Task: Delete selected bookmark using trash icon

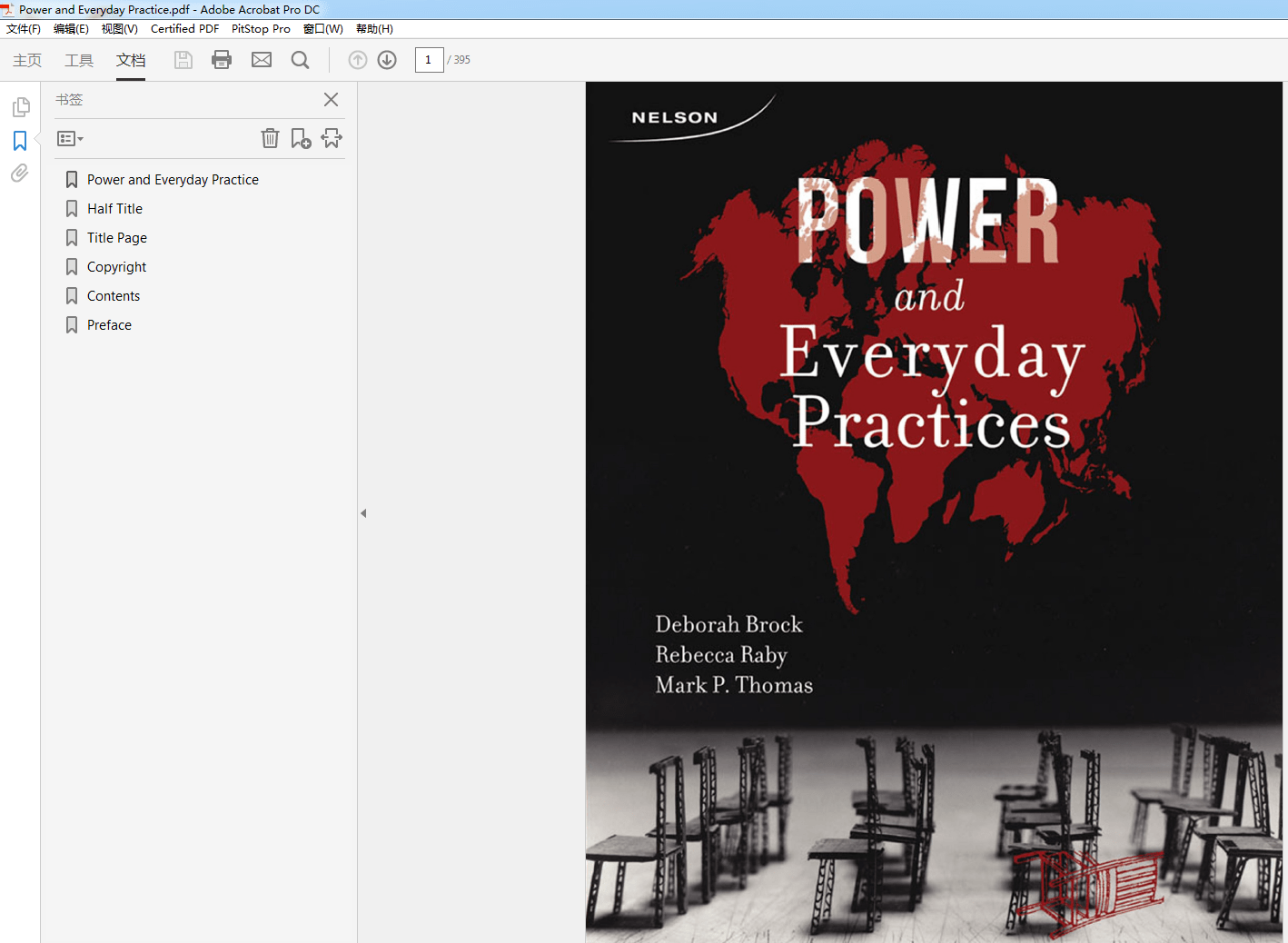Action: [270, 138]
